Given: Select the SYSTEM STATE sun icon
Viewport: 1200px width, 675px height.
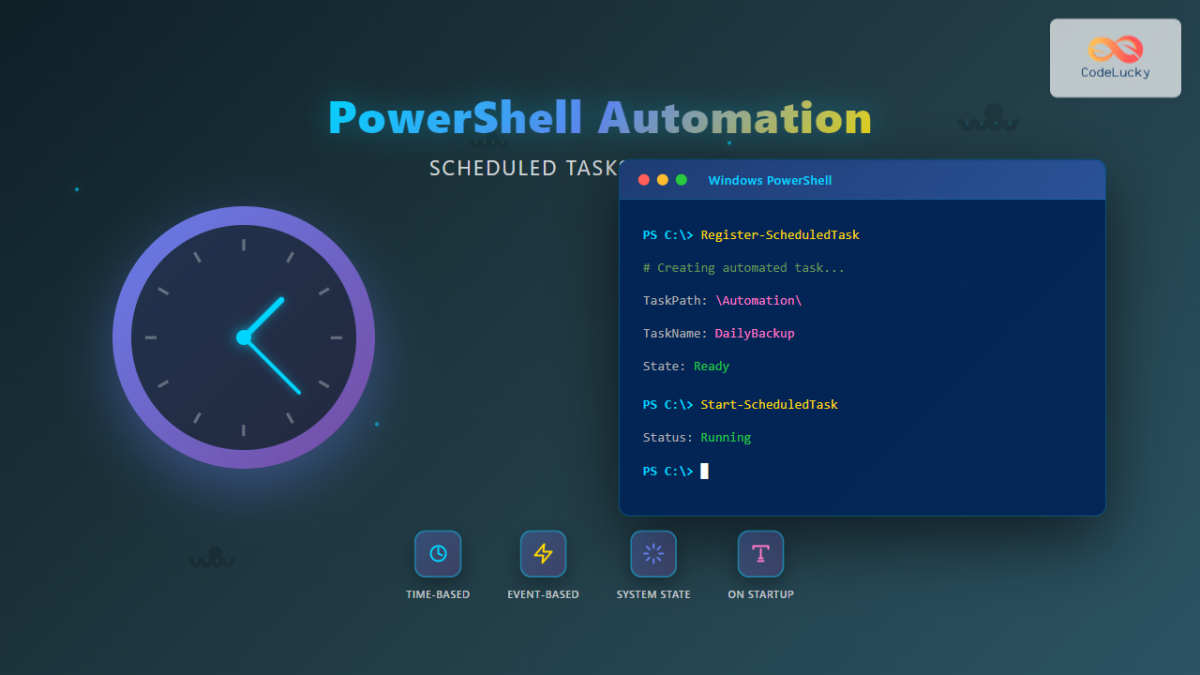Looking at the screenshot, I should [652, 553].
